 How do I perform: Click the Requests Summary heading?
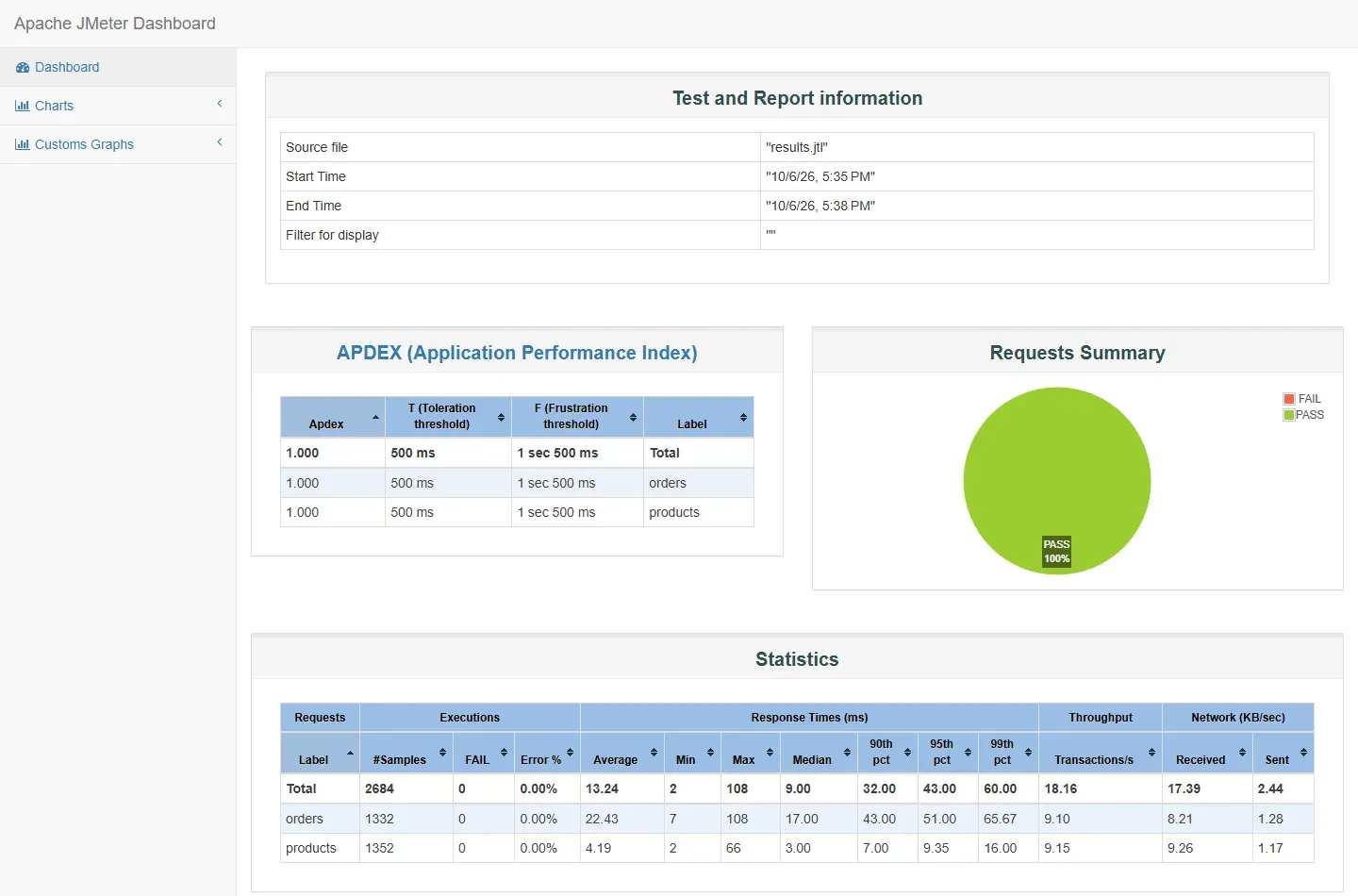click(x=1078, y=353)
